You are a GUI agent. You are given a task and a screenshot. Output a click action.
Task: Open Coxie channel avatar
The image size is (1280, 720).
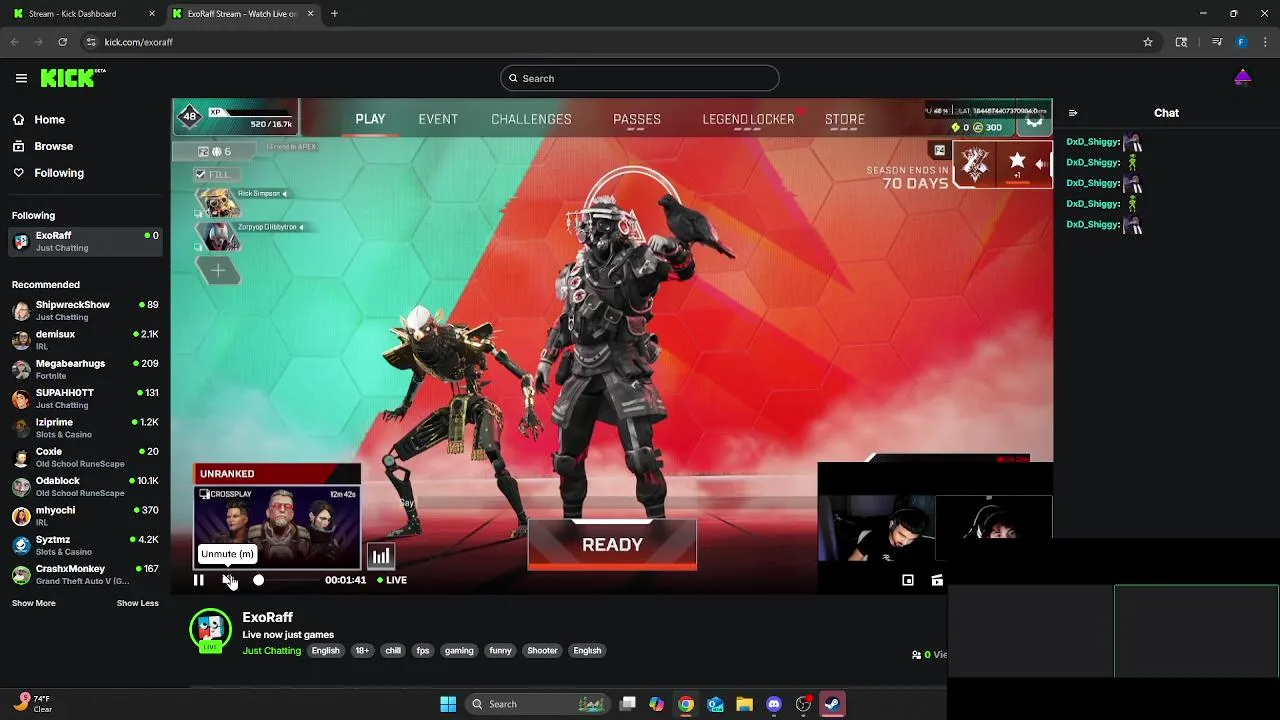click(21, 457)
